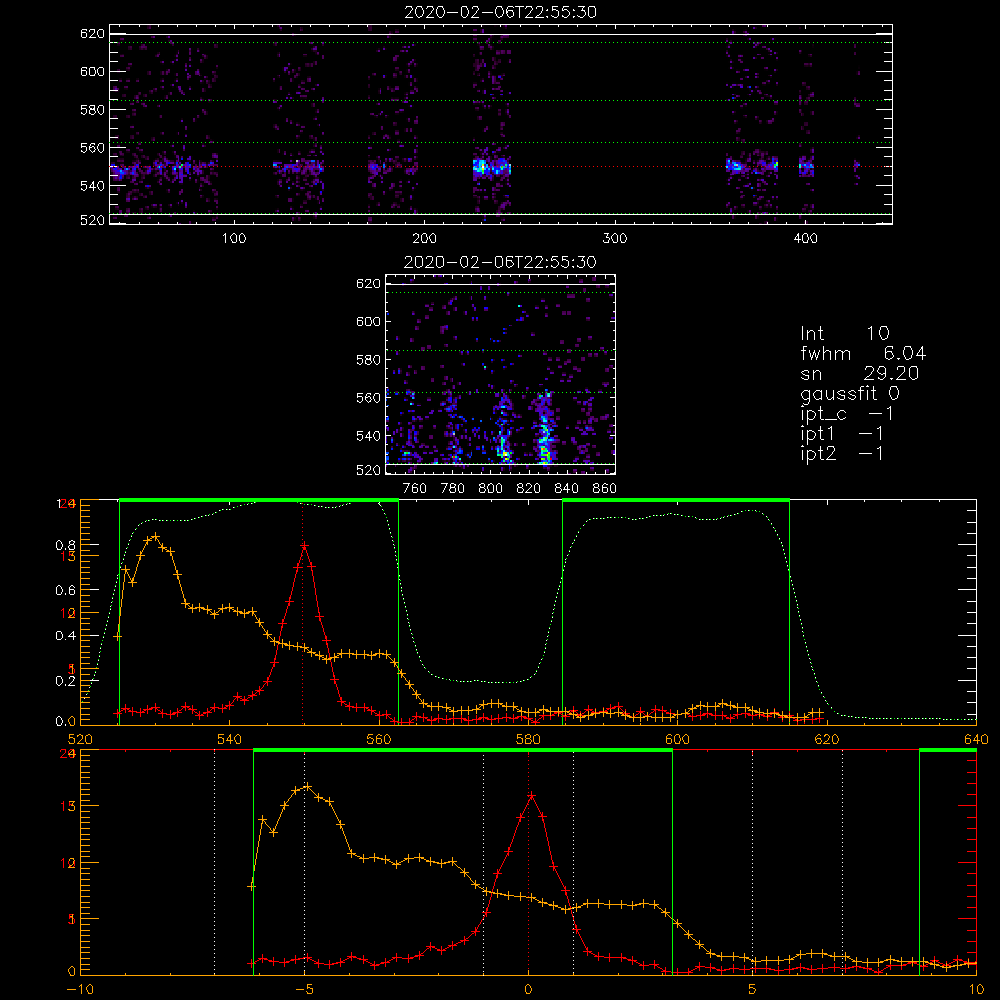Image resolution: width=1000 pixels, height=1000 pixels.
Task: Click y-axis label 580 on top spectrogram
Action: point(92,110)
